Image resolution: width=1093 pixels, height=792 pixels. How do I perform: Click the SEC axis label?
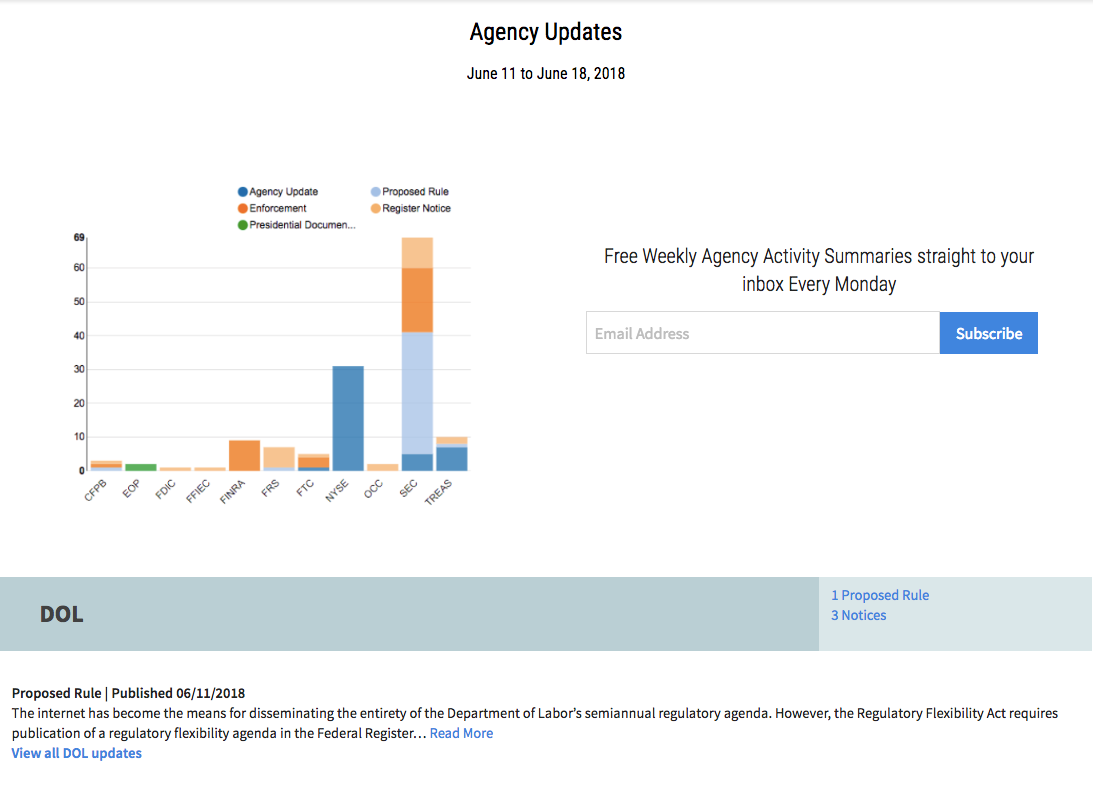pos(408,489)
